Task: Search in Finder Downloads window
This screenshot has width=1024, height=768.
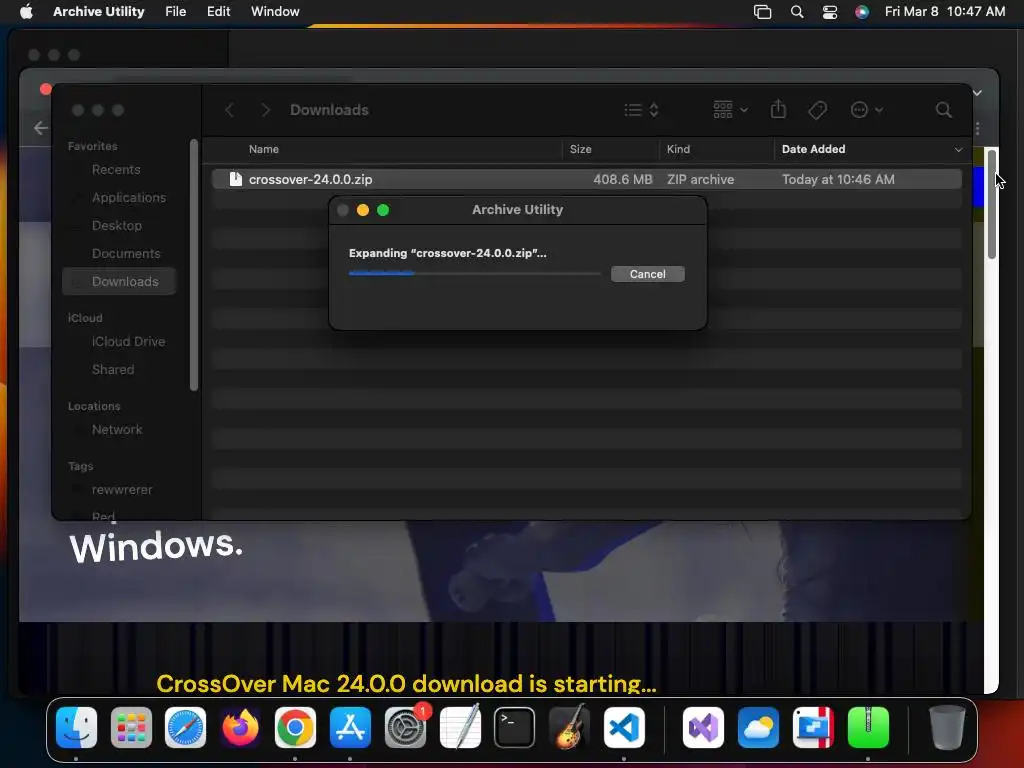Action: [943, 110]
